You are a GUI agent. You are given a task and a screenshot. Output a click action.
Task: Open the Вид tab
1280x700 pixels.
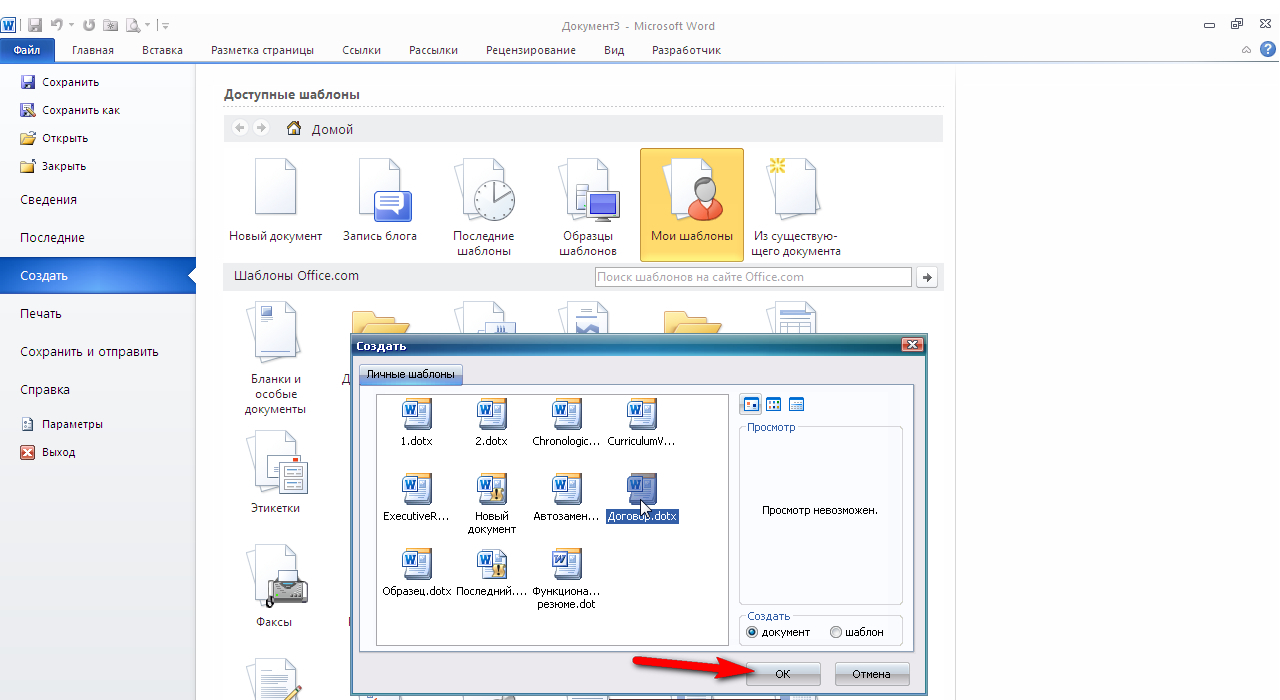coord(614,50)
